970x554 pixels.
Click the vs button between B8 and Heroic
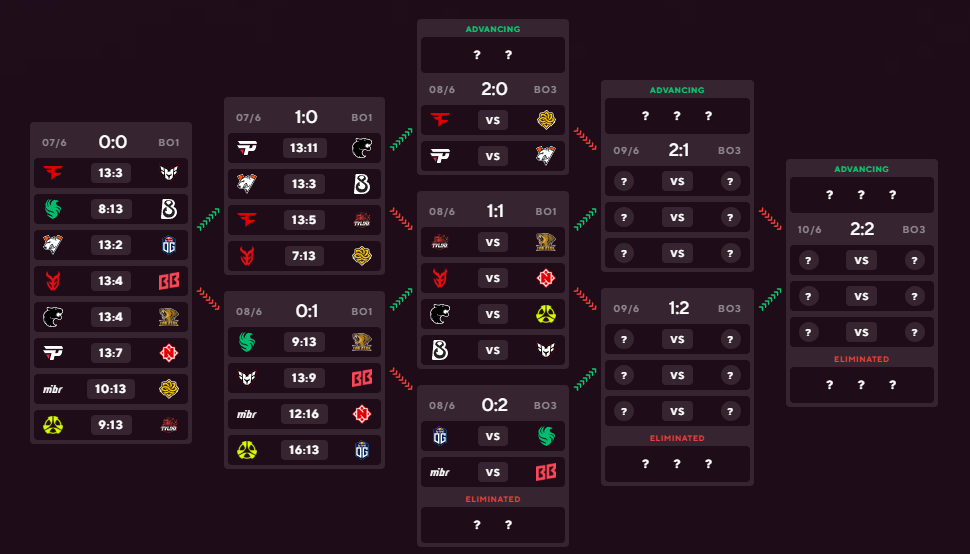pos(492,350)
